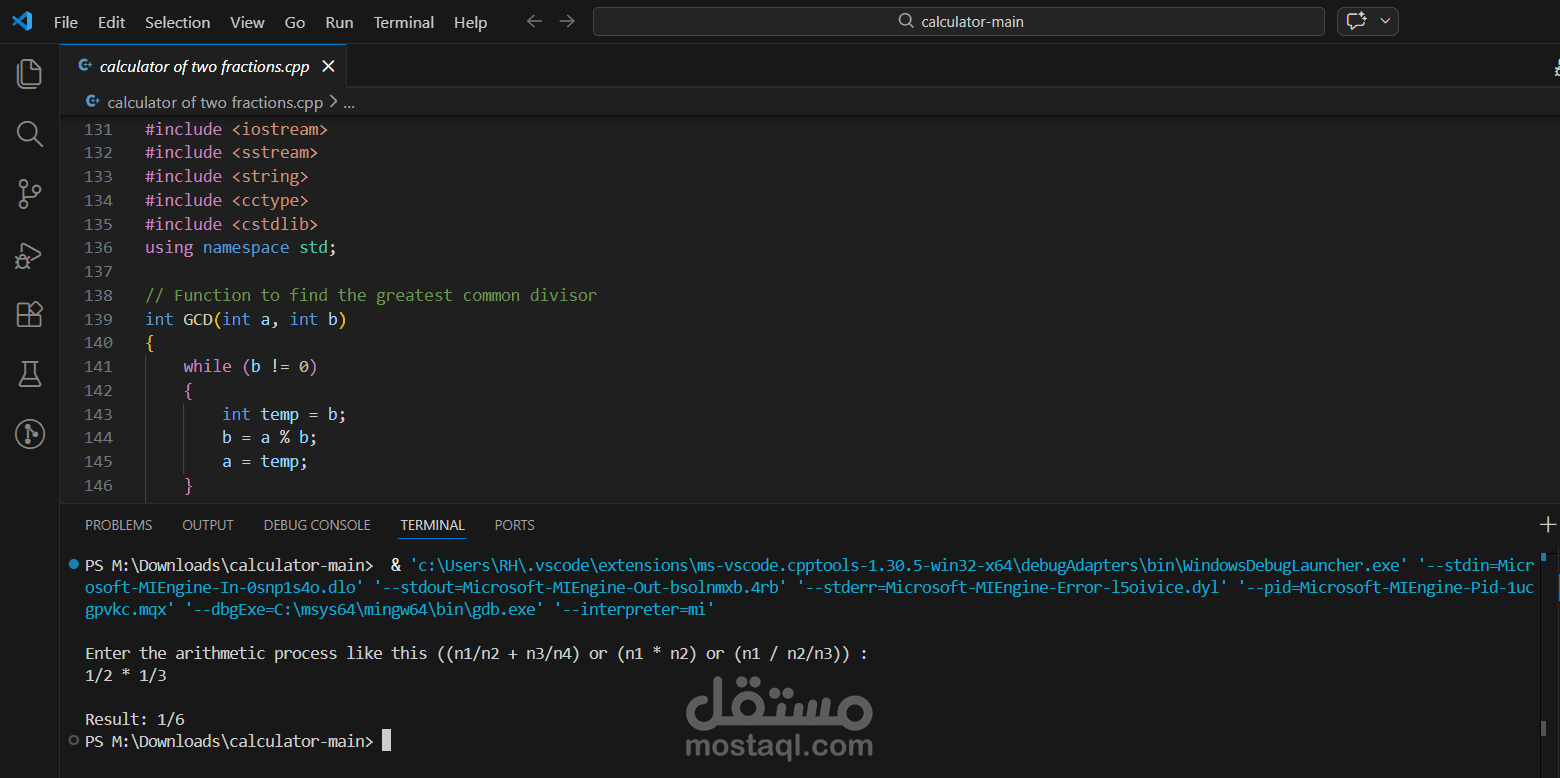Expand the breadcrumb ellipsis after the filename
Screen dimensions: 1560x778
click(348, 101)
